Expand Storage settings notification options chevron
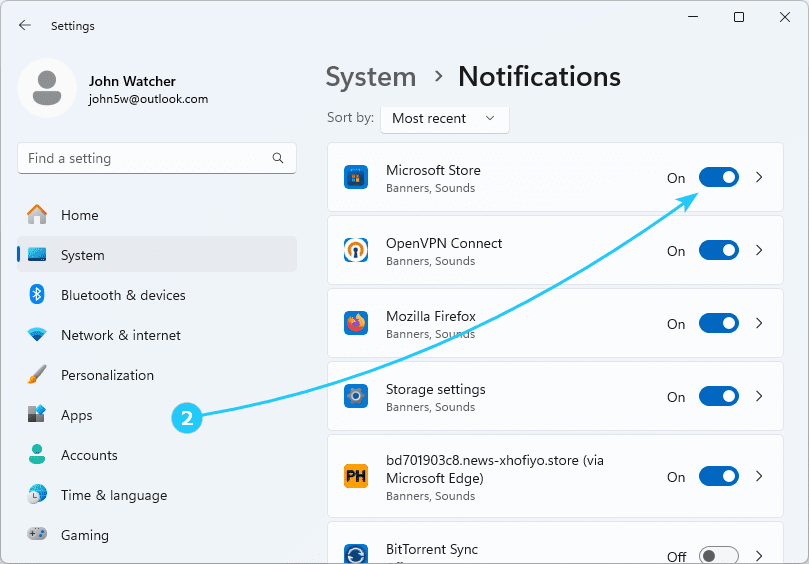Image resolution: width=809 pixels, height=564 pixels. pyautogui.click(x=759, y=396)
